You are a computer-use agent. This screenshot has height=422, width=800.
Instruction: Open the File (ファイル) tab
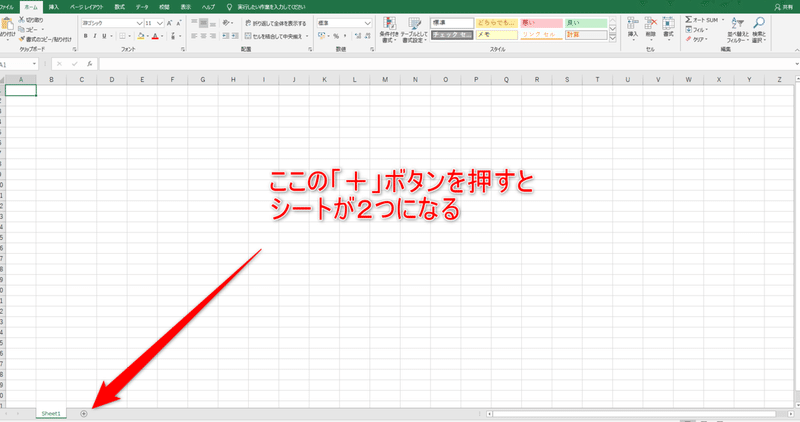(7, 7)
